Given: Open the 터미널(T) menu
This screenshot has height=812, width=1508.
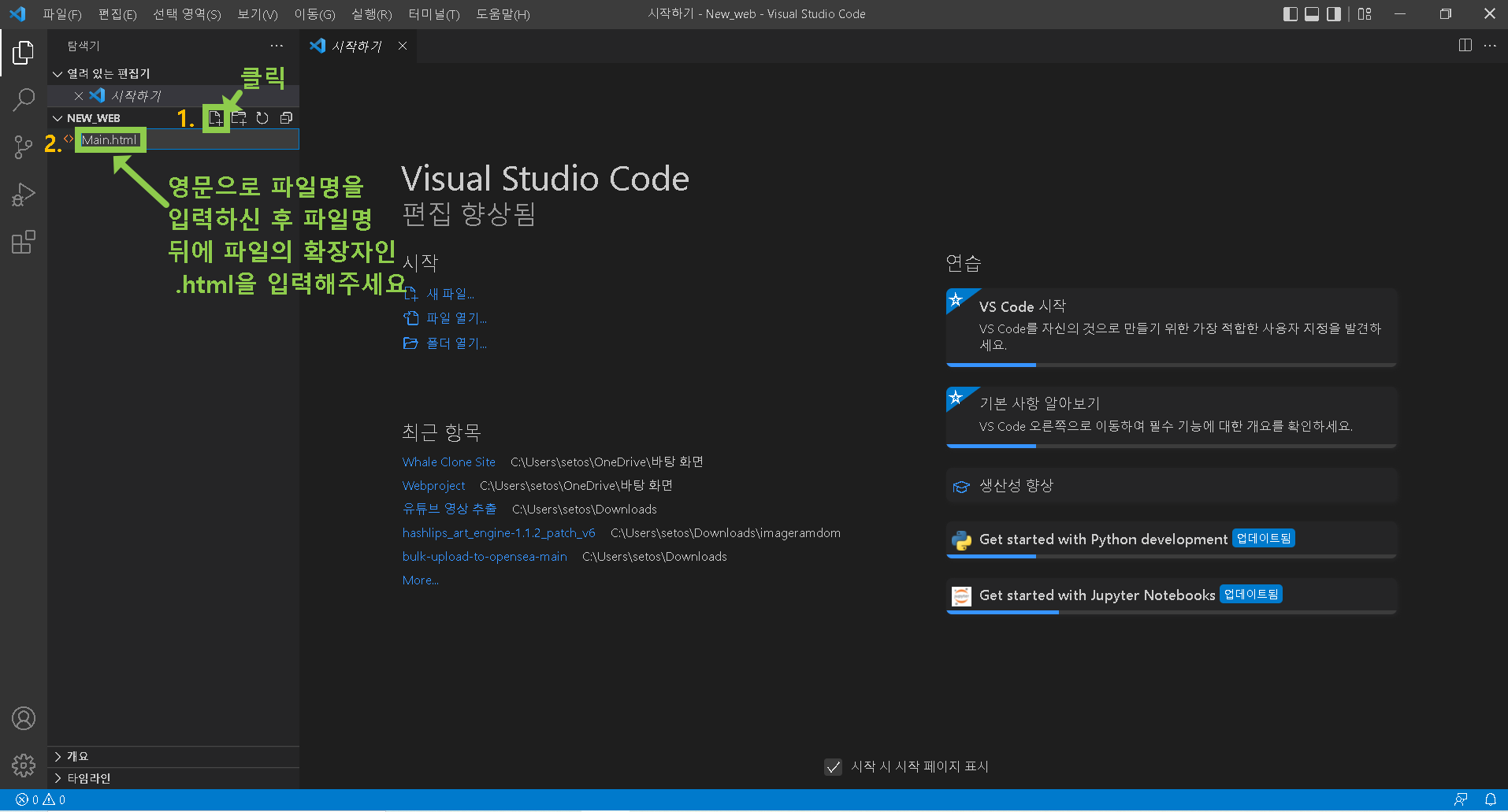Looking at the screenshot, I should (434, 14).
